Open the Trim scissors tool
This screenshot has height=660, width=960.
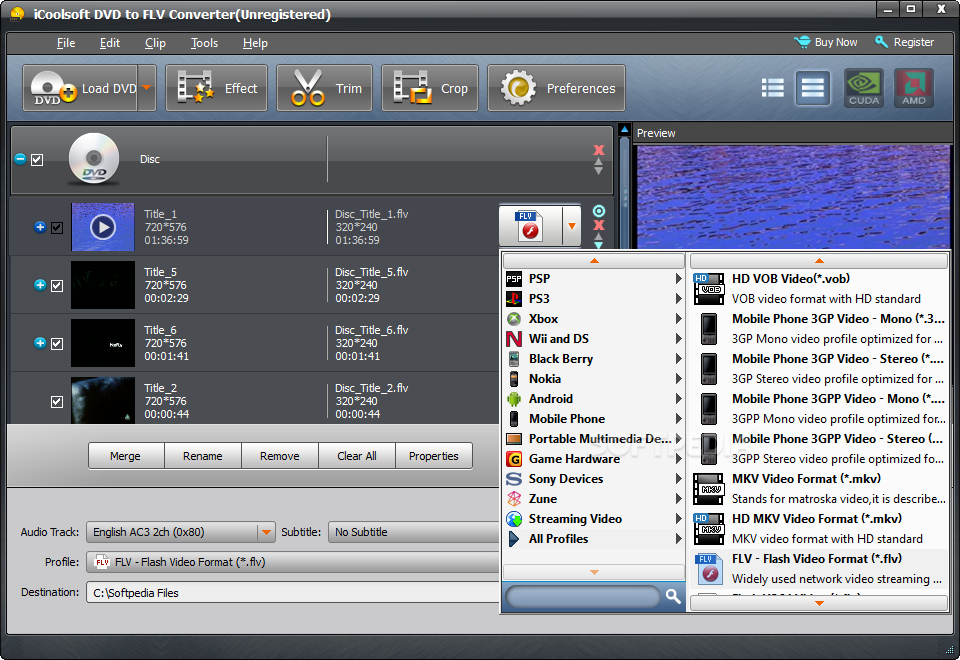[324, 88]
